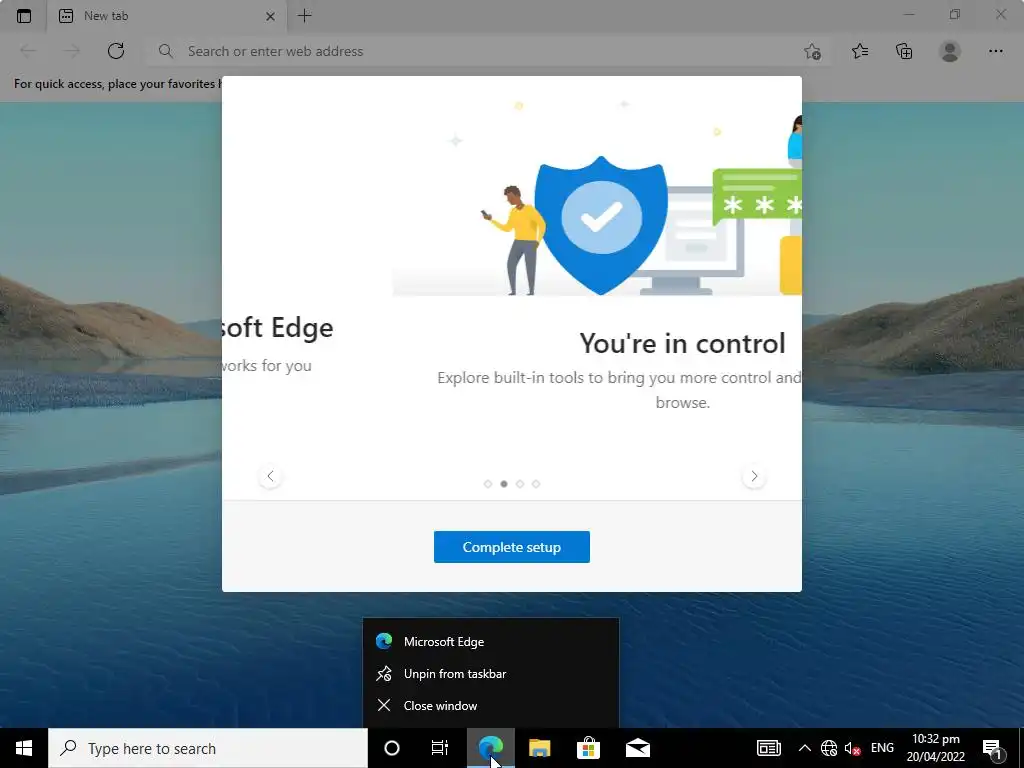Open News and interests taskbar icon
Image resolution: width=1024 pixels, height=768 pixels.
click(769, 748)
